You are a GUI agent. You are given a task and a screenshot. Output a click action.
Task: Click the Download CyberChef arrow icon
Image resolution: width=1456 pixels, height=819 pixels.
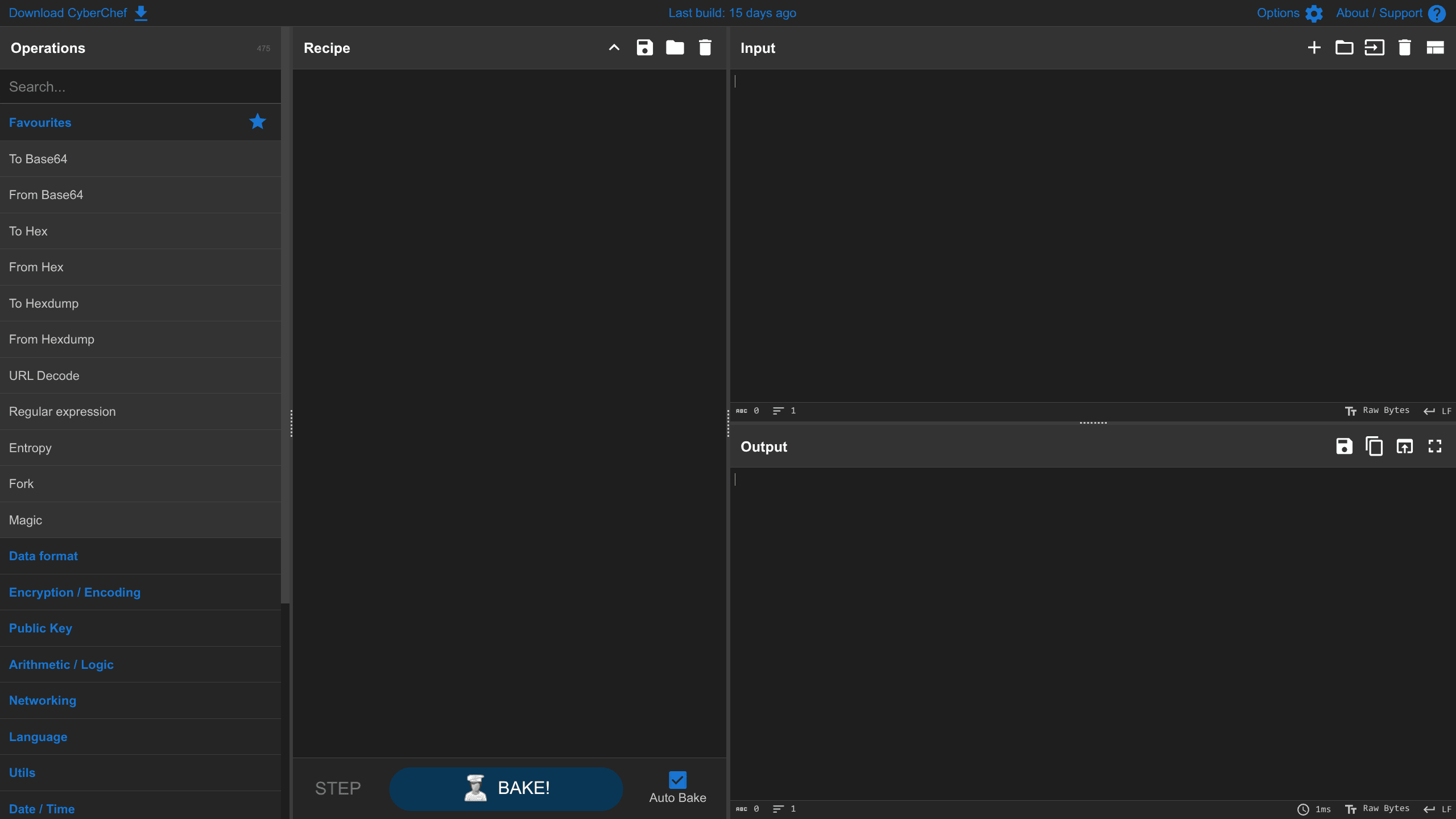coord(141,13)
